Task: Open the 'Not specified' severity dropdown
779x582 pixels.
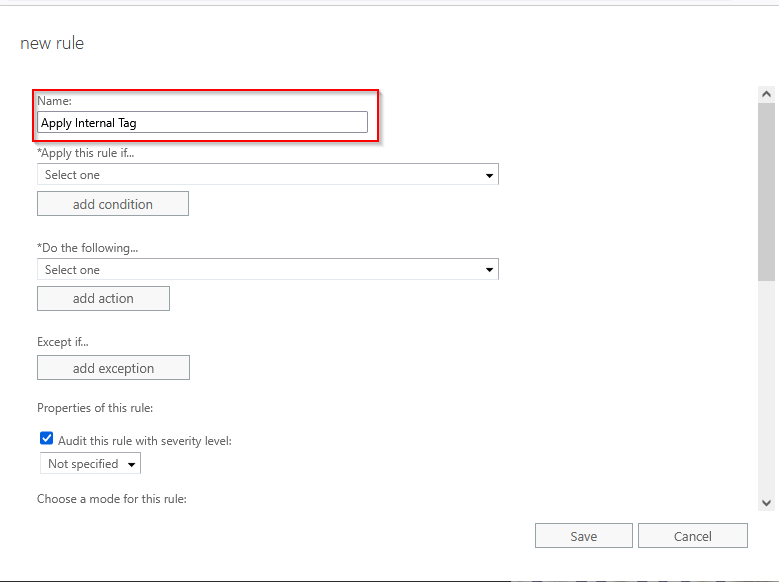Action: [91, 464]
